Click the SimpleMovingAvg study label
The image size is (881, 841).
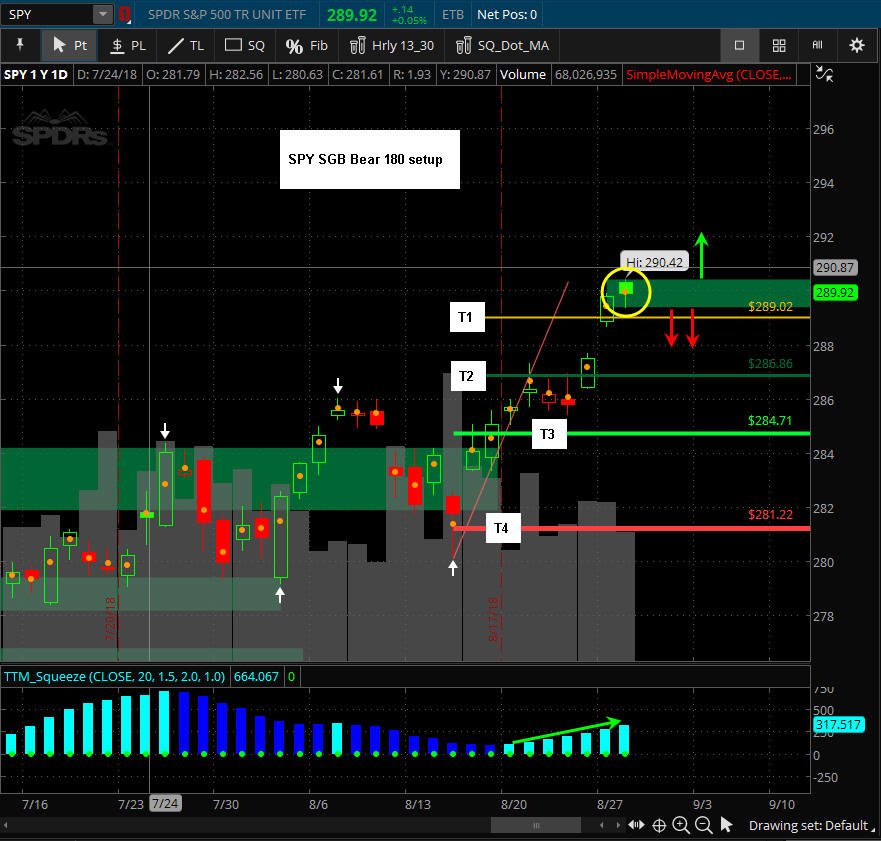[709, 75]
